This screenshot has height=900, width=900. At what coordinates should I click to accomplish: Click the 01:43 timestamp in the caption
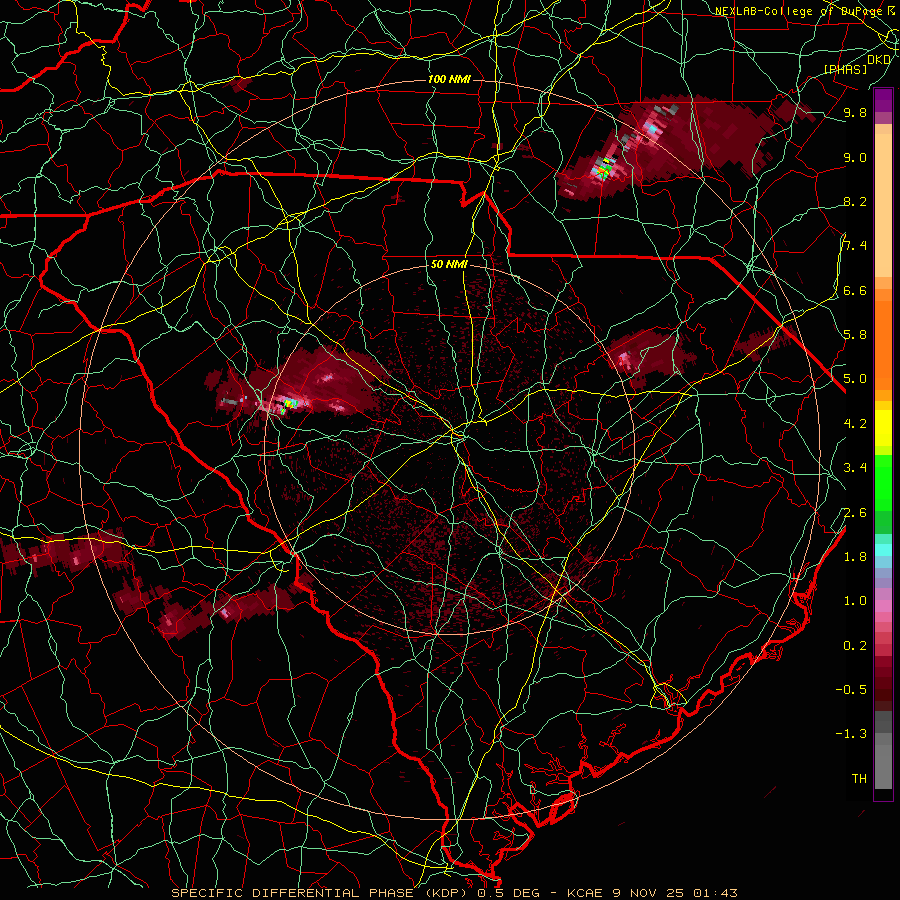[x=714, y=893]
